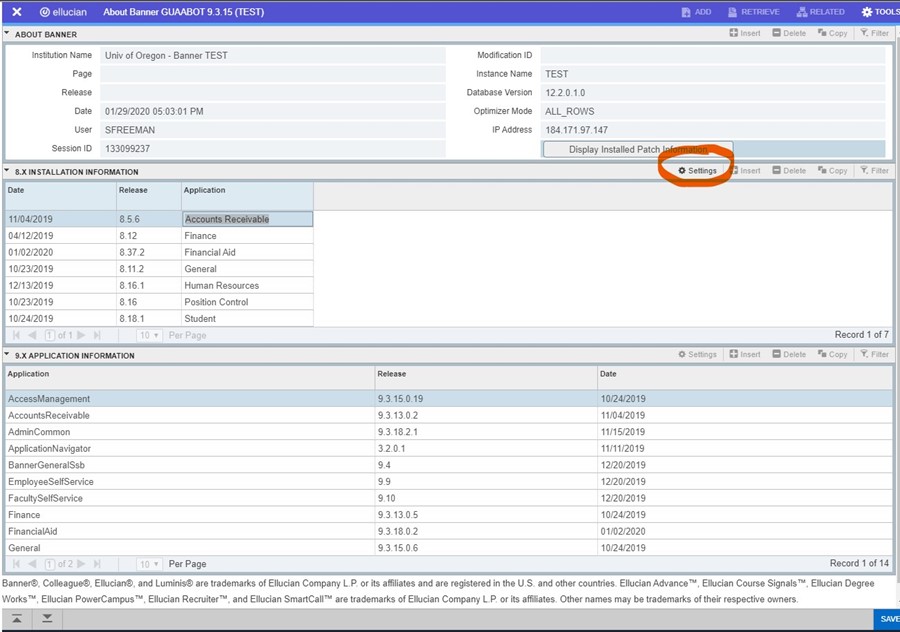Viewport: 900px width, 632px height.
Task: Click Delete in the About Banner section
Action: [x=789, y=33]
